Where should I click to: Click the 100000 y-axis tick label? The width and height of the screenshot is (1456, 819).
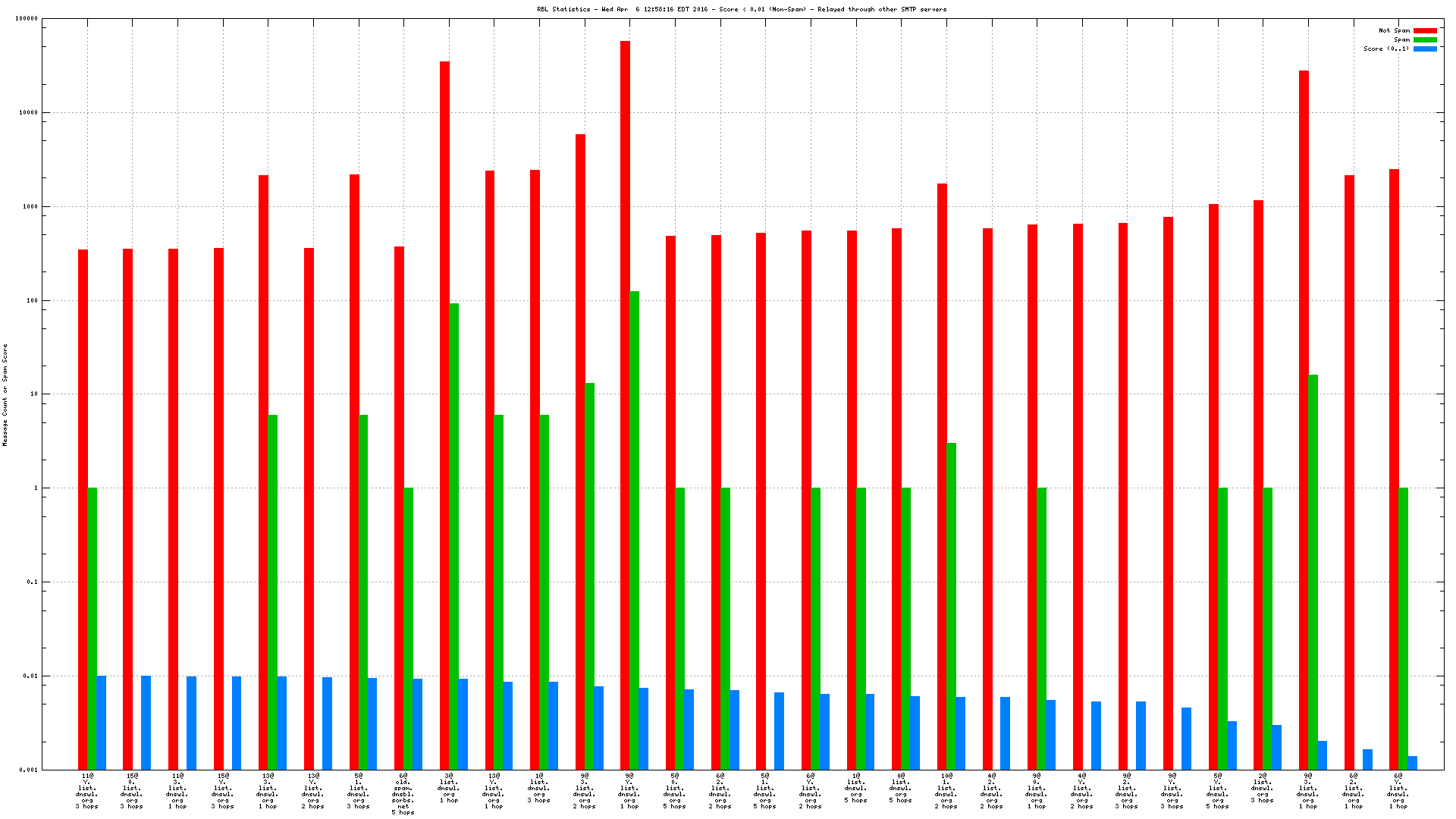[26, 19]
